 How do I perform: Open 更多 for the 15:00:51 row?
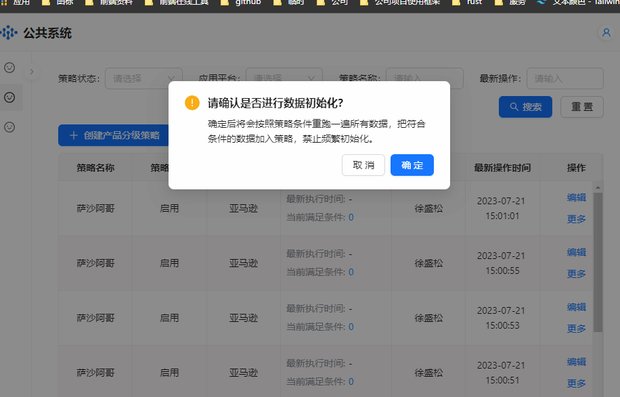click(x=576, y=383)
